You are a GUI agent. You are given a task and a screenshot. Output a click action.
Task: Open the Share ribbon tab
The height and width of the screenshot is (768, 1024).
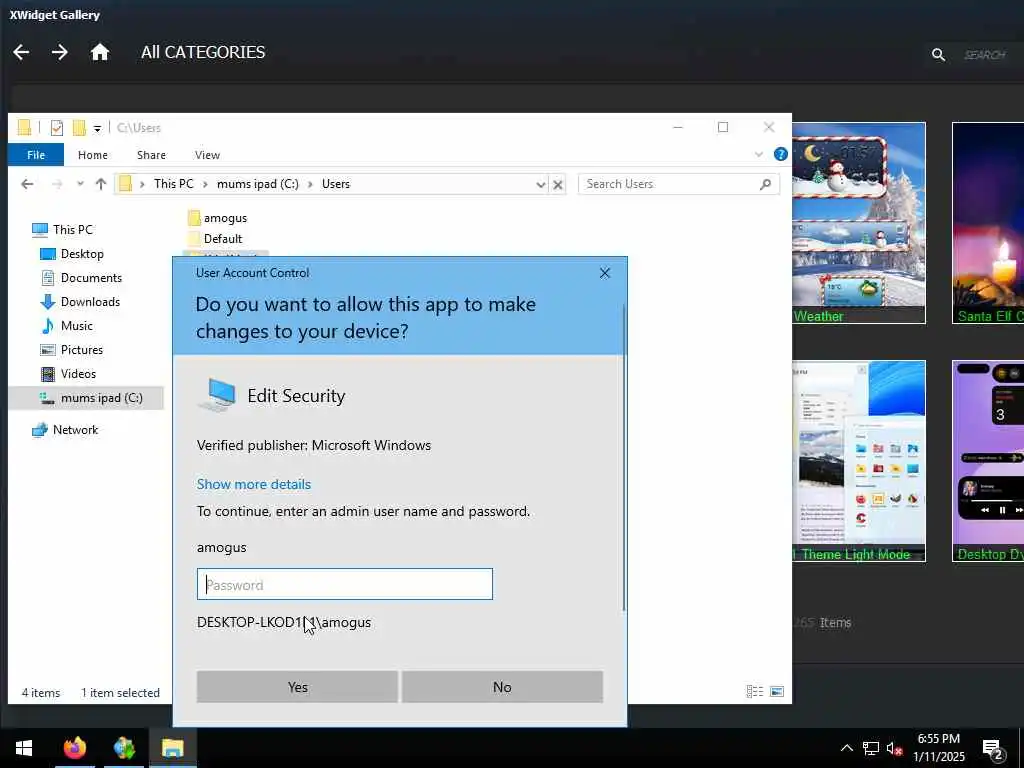tap(152, 155)
